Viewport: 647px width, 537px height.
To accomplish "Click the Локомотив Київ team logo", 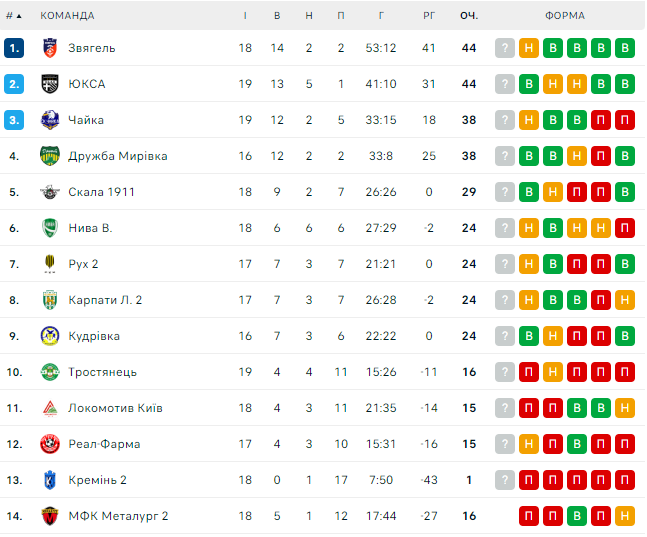I will point(50,408).
